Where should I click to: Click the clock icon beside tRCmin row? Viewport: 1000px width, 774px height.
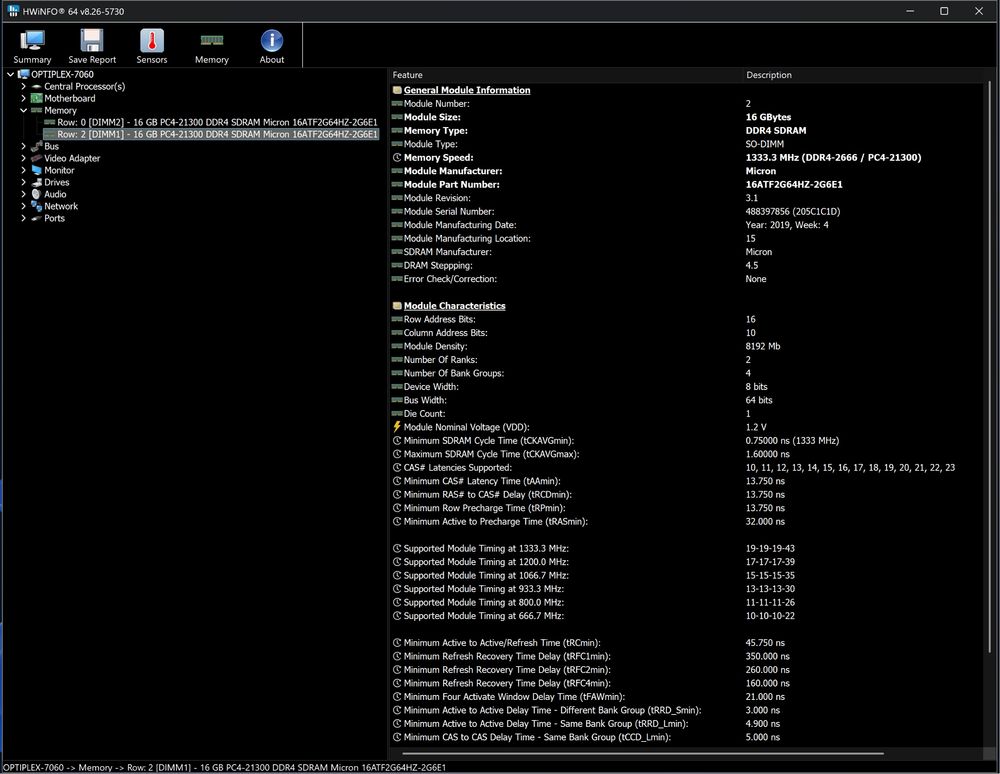(397, 643)
